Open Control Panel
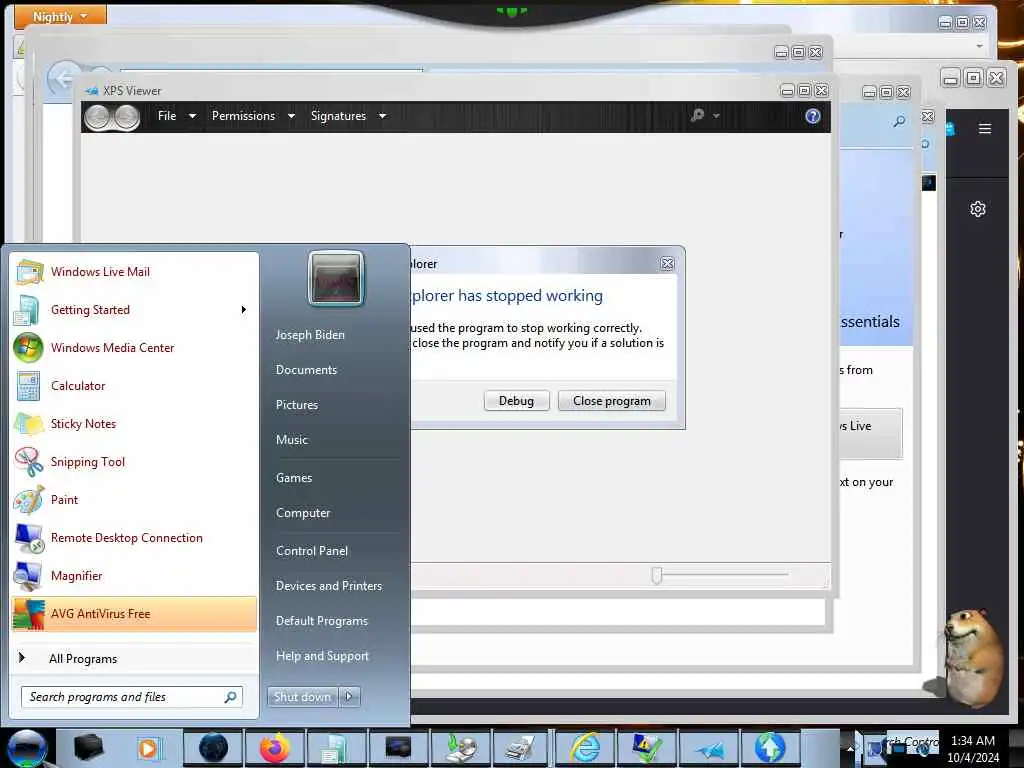 [312, 551]
